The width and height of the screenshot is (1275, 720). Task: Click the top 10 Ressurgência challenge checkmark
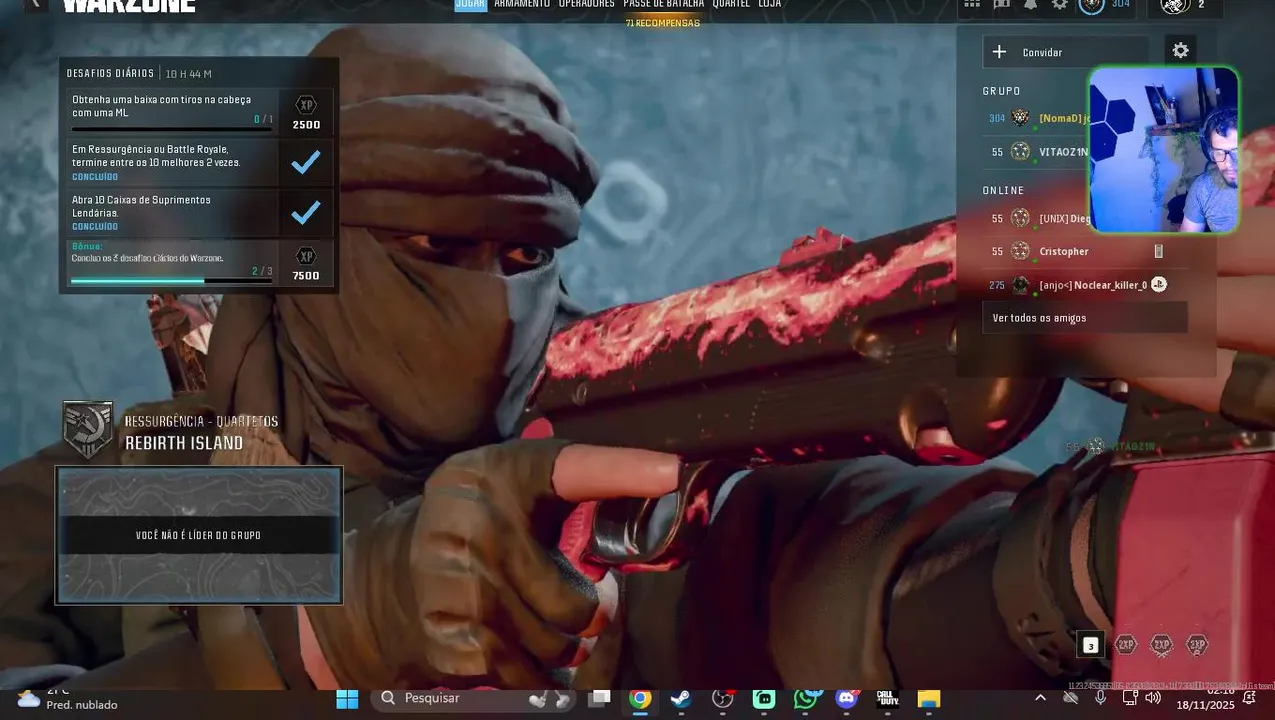click(306, 162)
